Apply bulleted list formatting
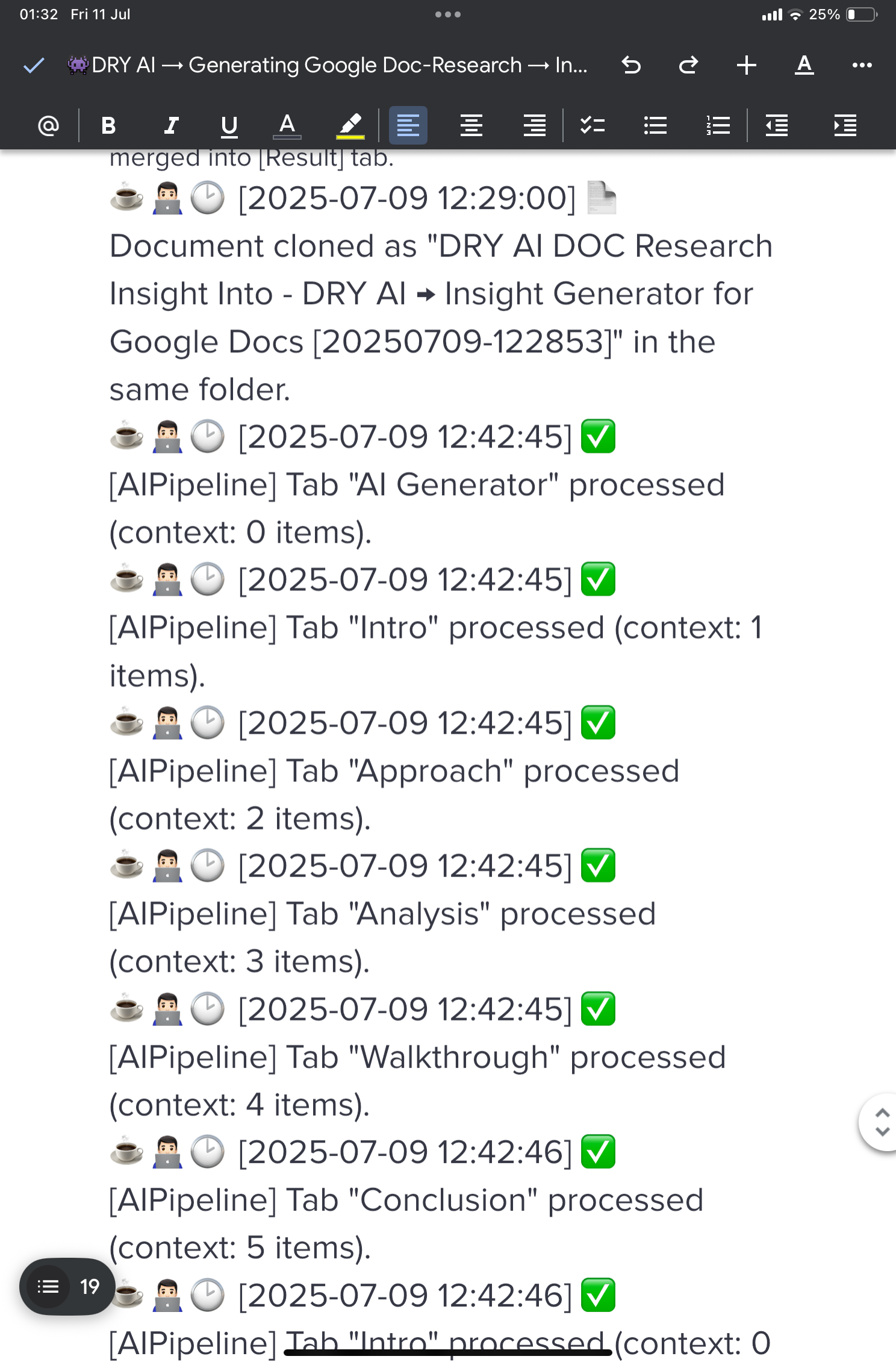The height and width of the screenshot is (1365, 896). tap(655, 125)
